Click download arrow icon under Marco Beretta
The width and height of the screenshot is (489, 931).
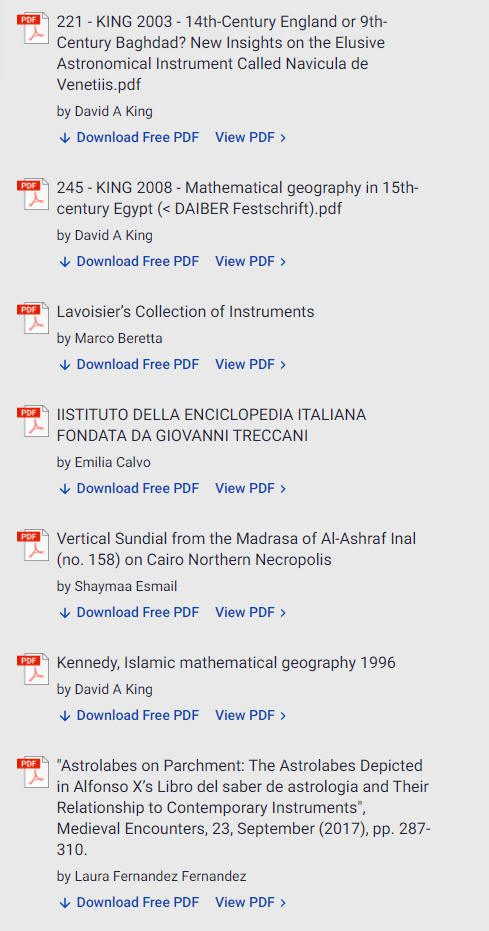coord(65,365)
